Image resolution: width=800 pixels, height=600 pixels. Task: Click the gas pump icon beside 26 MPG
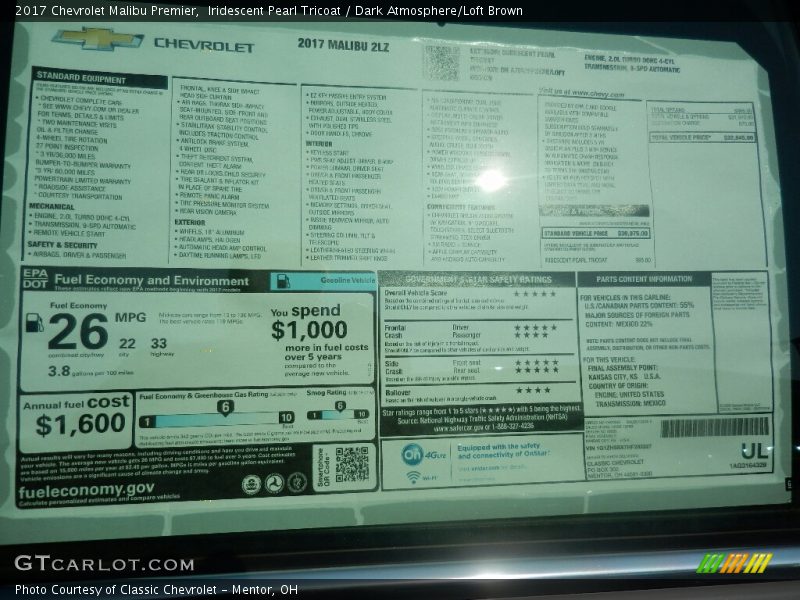34,322
